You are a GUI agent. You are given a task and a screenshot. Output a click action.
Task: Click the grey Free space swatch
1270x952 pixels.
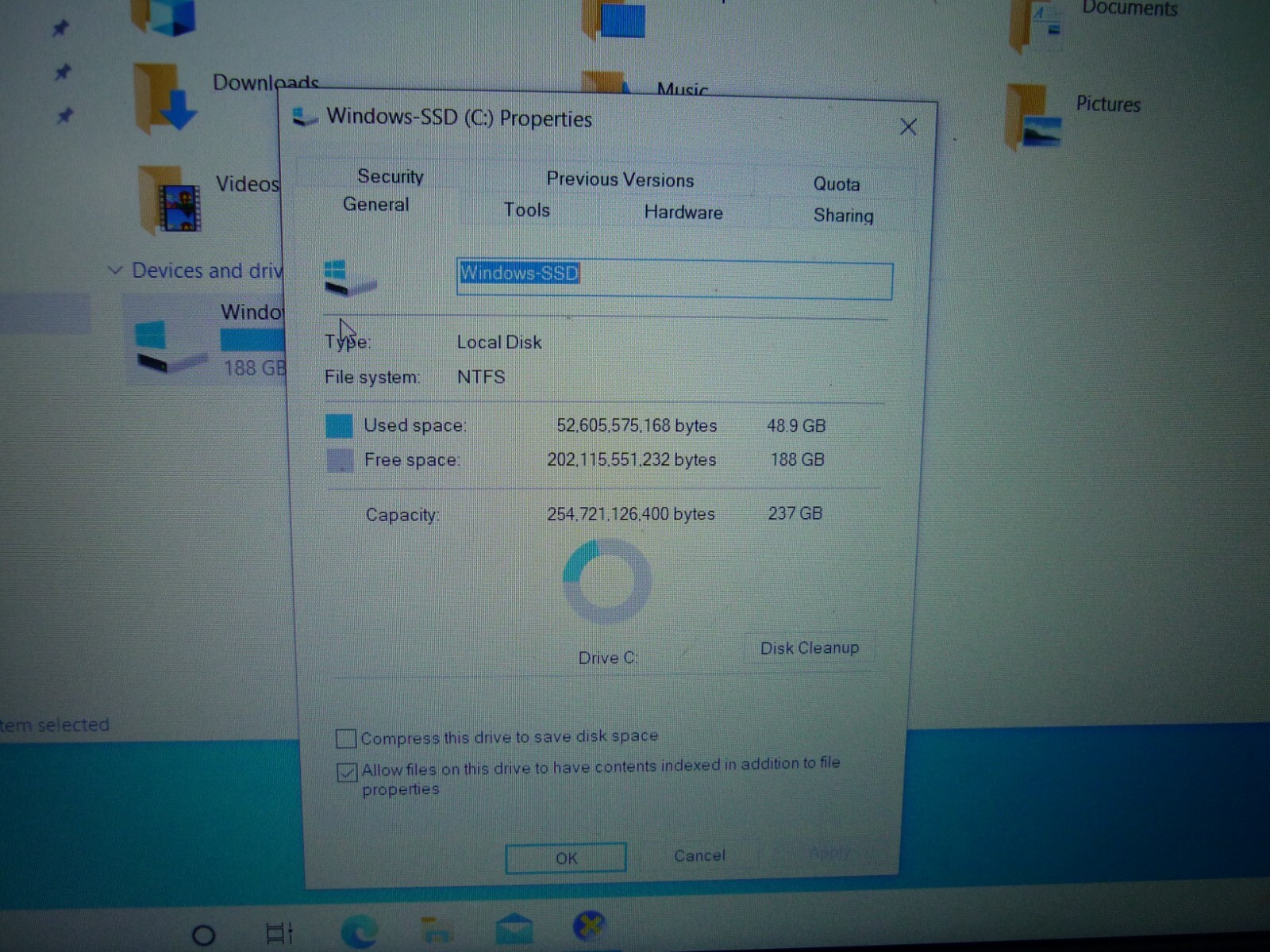tap(340, 460)
